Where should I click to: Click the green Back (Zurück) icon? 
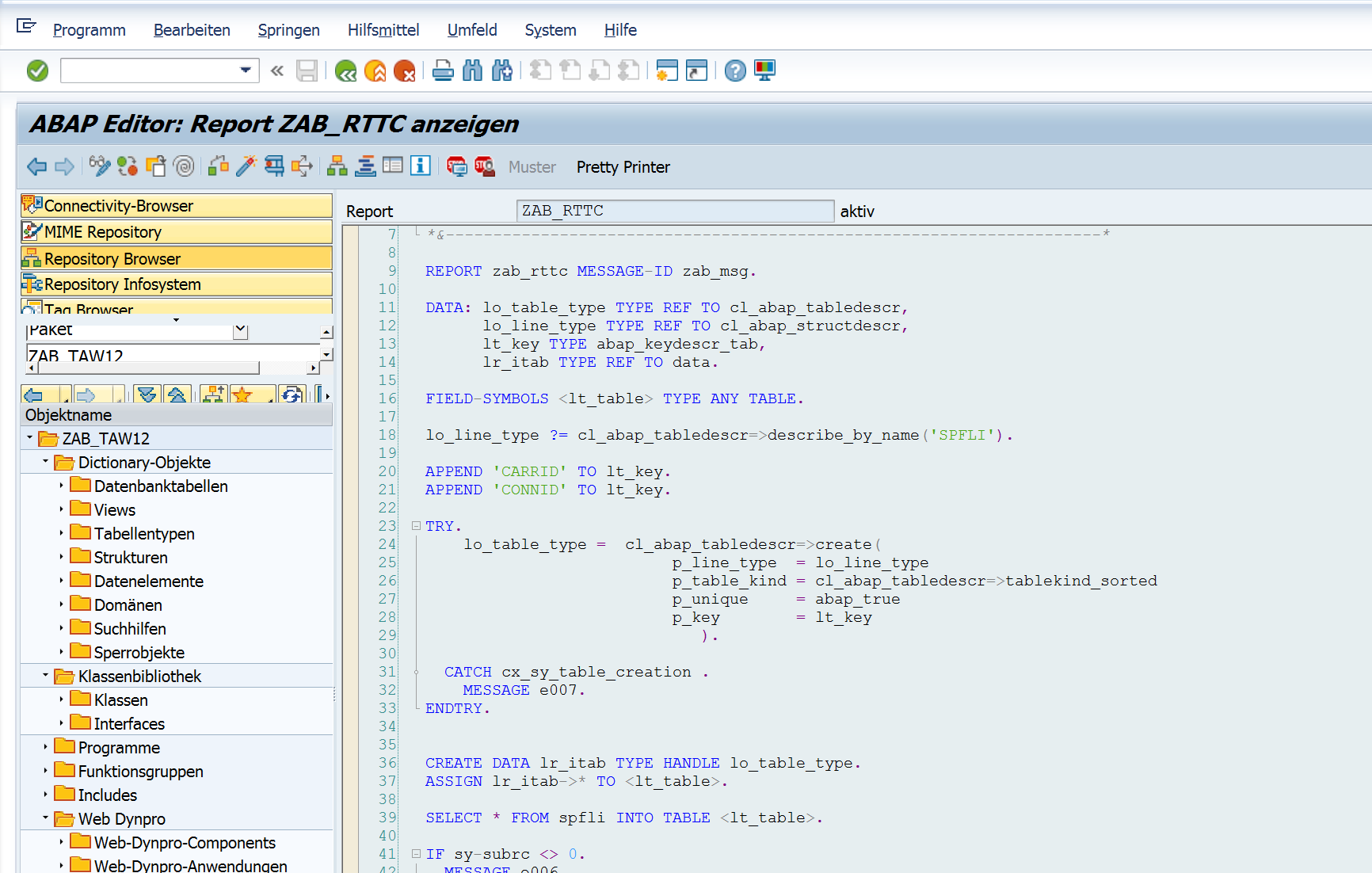(345, 71)
